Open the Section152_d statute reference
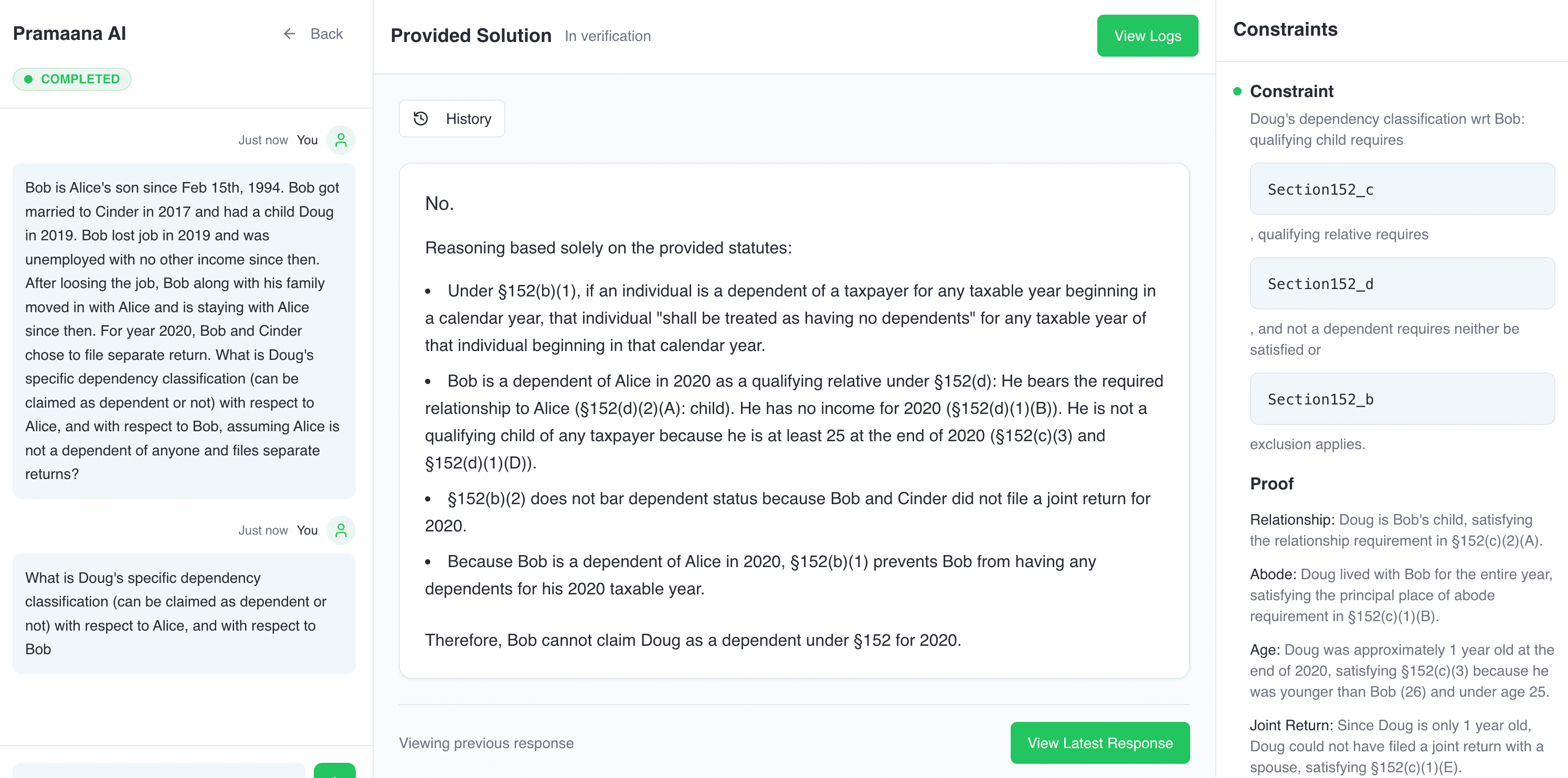 [1402, 283]
